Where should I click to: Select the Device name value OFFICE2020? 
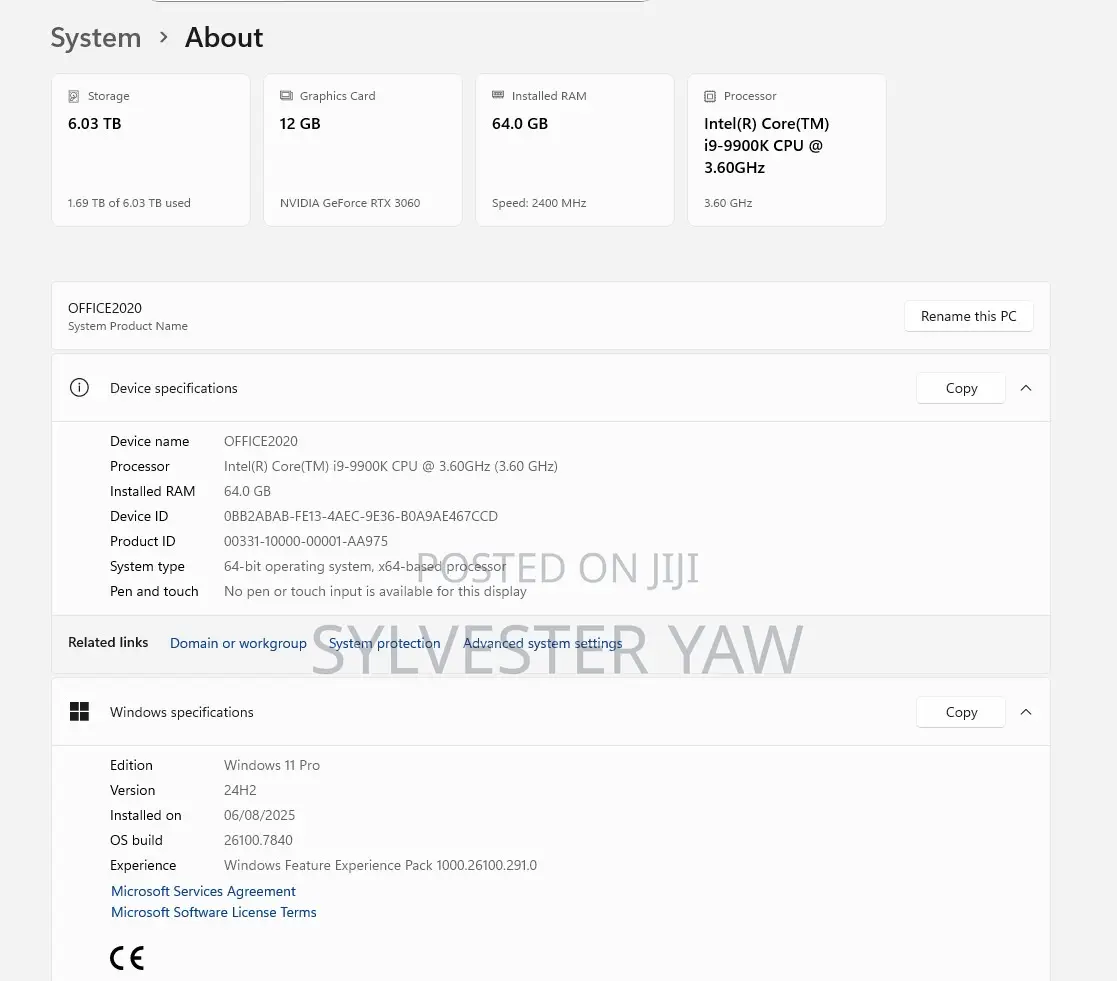point(261,441)
